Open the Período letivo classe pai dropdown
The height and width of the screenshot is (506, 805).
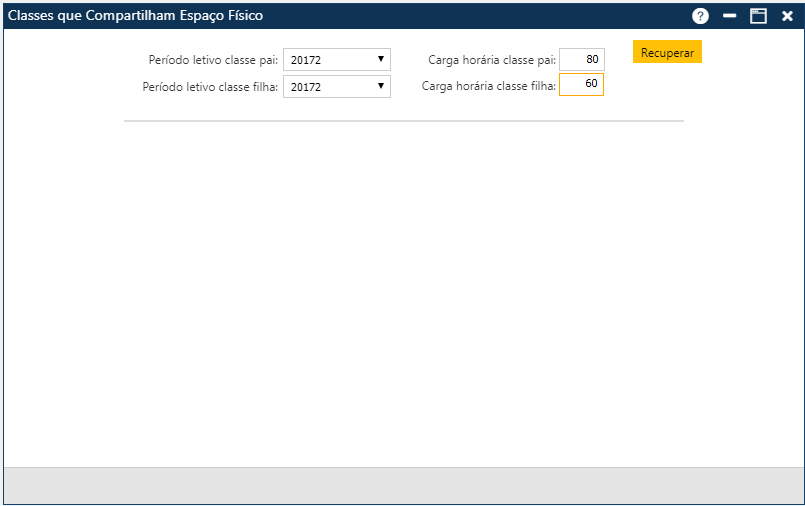[336, 60]
